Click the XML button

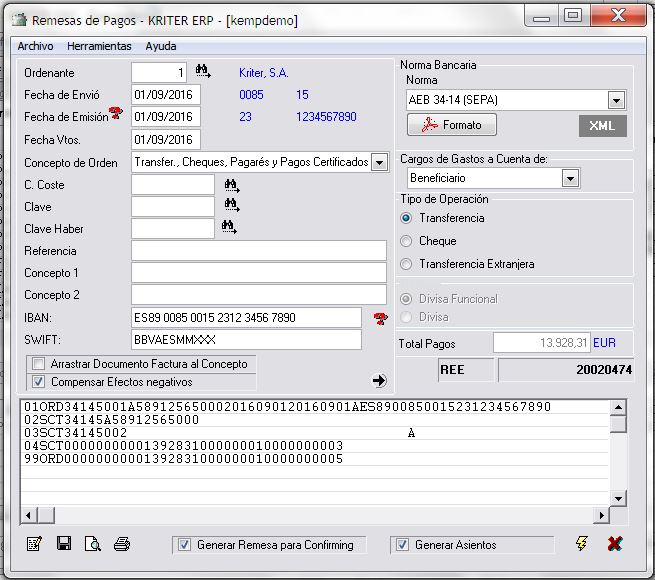click(x=602, y=125)
